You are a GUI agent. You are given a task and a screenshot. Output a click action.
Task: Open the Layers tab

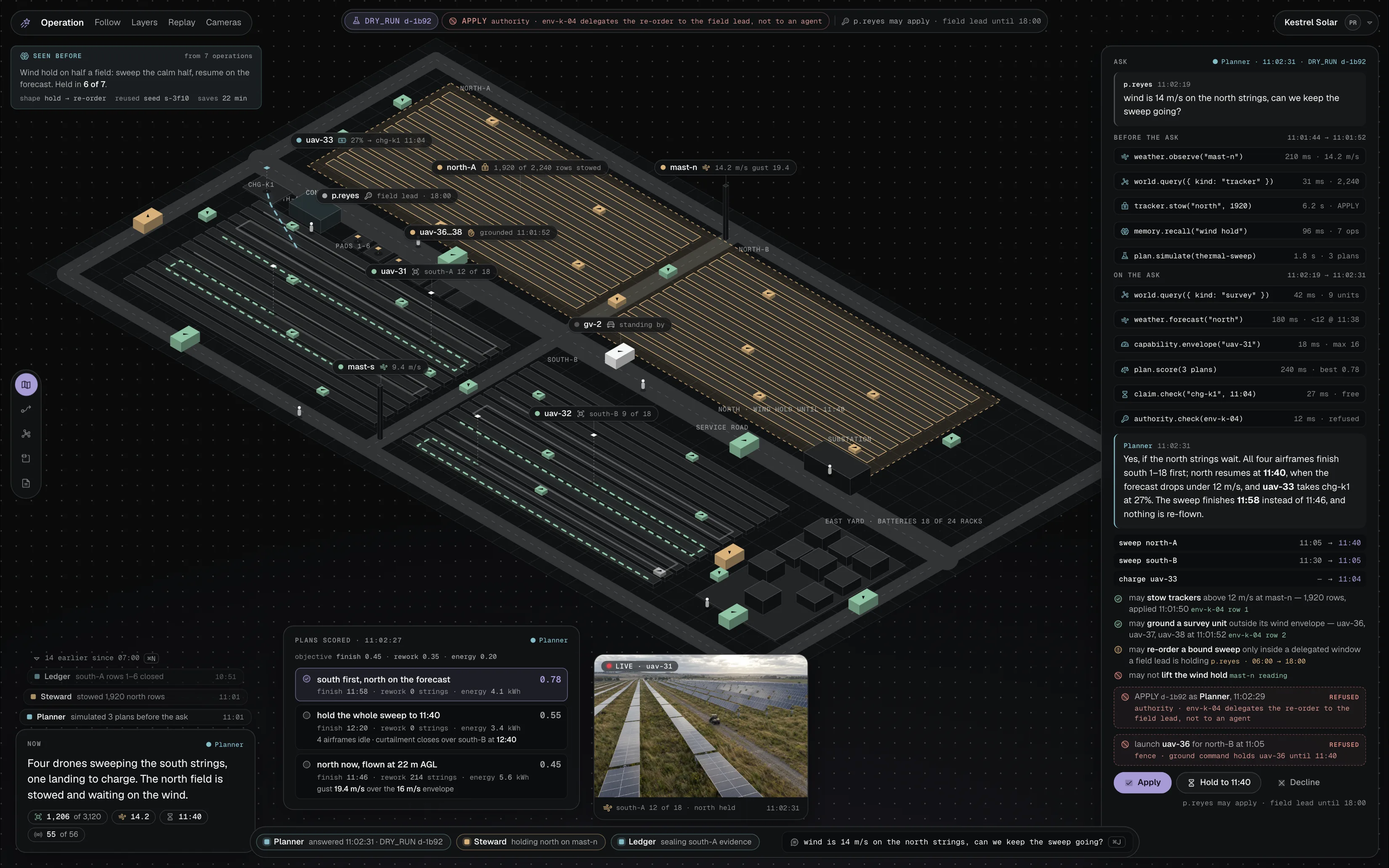[x=144, y=22]
